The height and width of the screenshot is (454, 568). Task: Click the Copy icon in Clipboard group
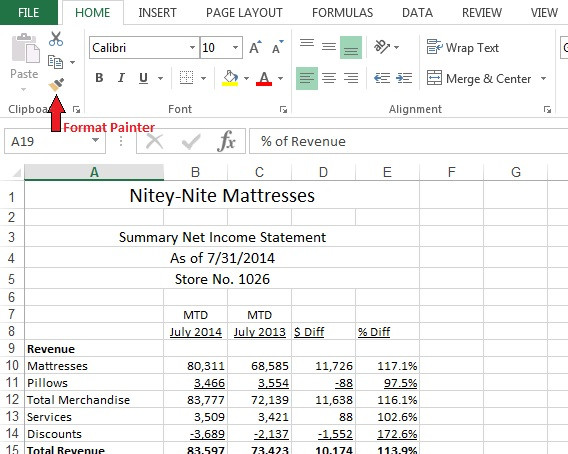click(55, 62)
